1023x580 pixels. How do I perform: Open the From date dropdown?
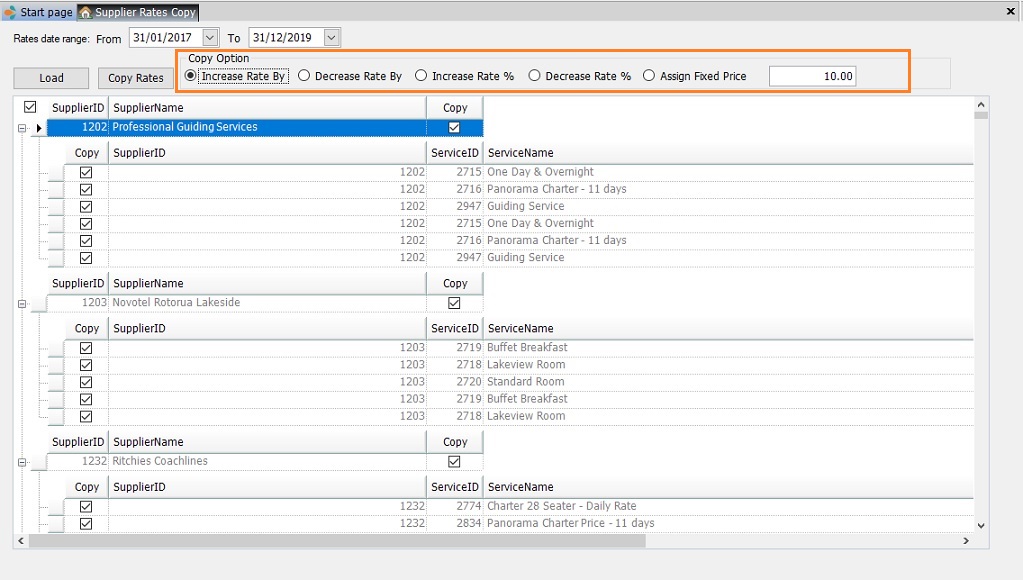tap(209, 38)
